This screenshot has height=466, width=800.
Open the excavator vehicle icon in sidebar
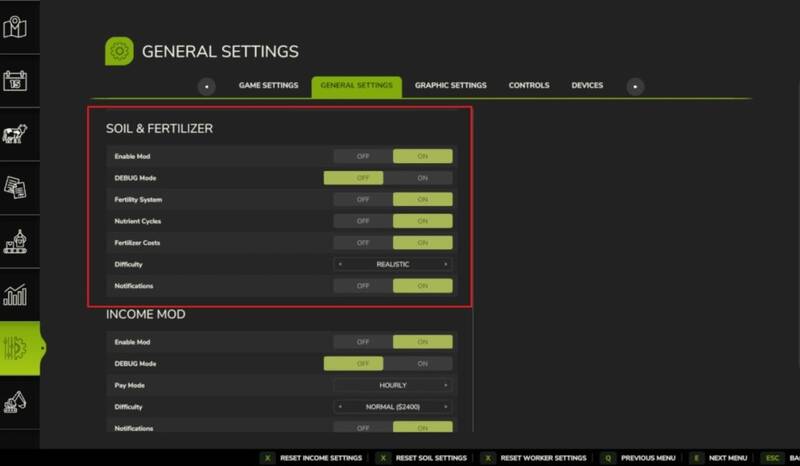pyautogui.click(x=15, y=403)
